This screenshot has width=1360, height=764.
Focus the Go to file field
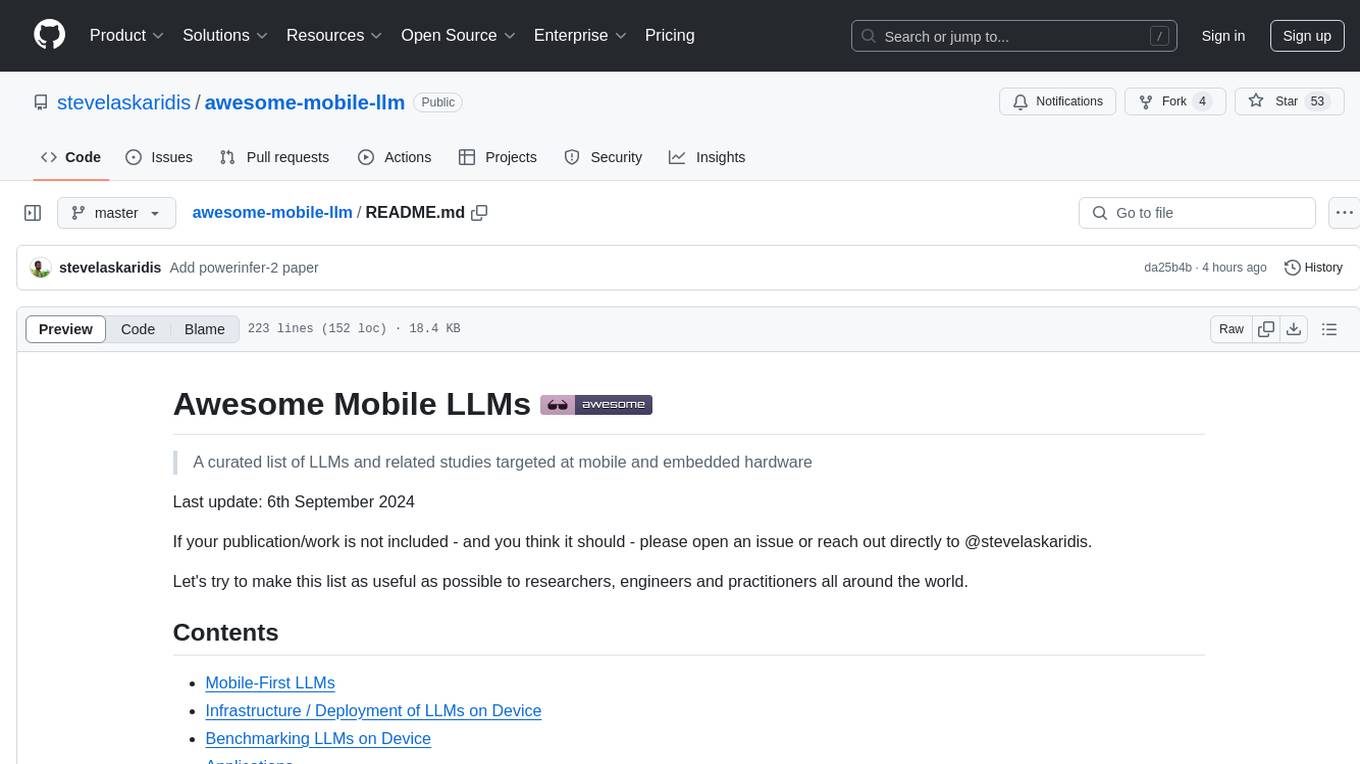click(1197, 213)
